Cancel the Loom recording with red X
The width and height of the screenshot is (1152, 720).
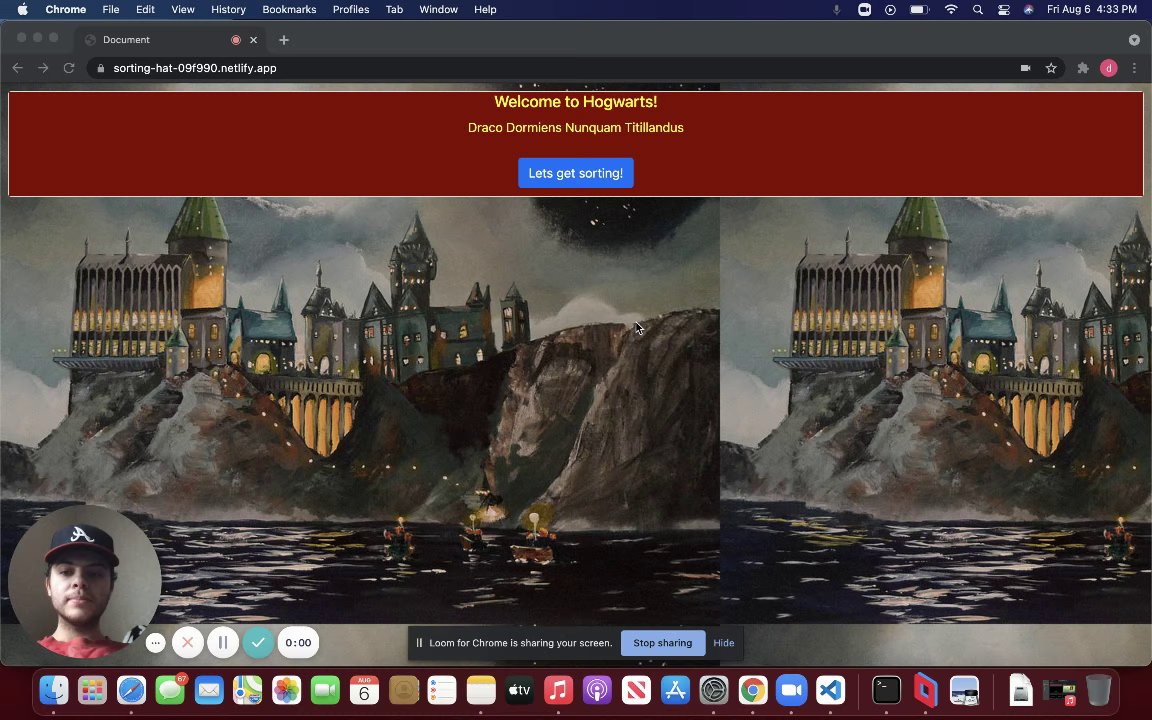pyautogui.click(x=187, y=643)
